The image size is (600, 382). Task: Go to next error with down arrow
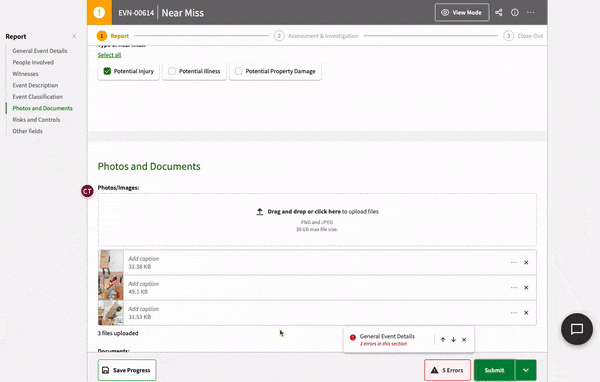(x=453, y=340)
